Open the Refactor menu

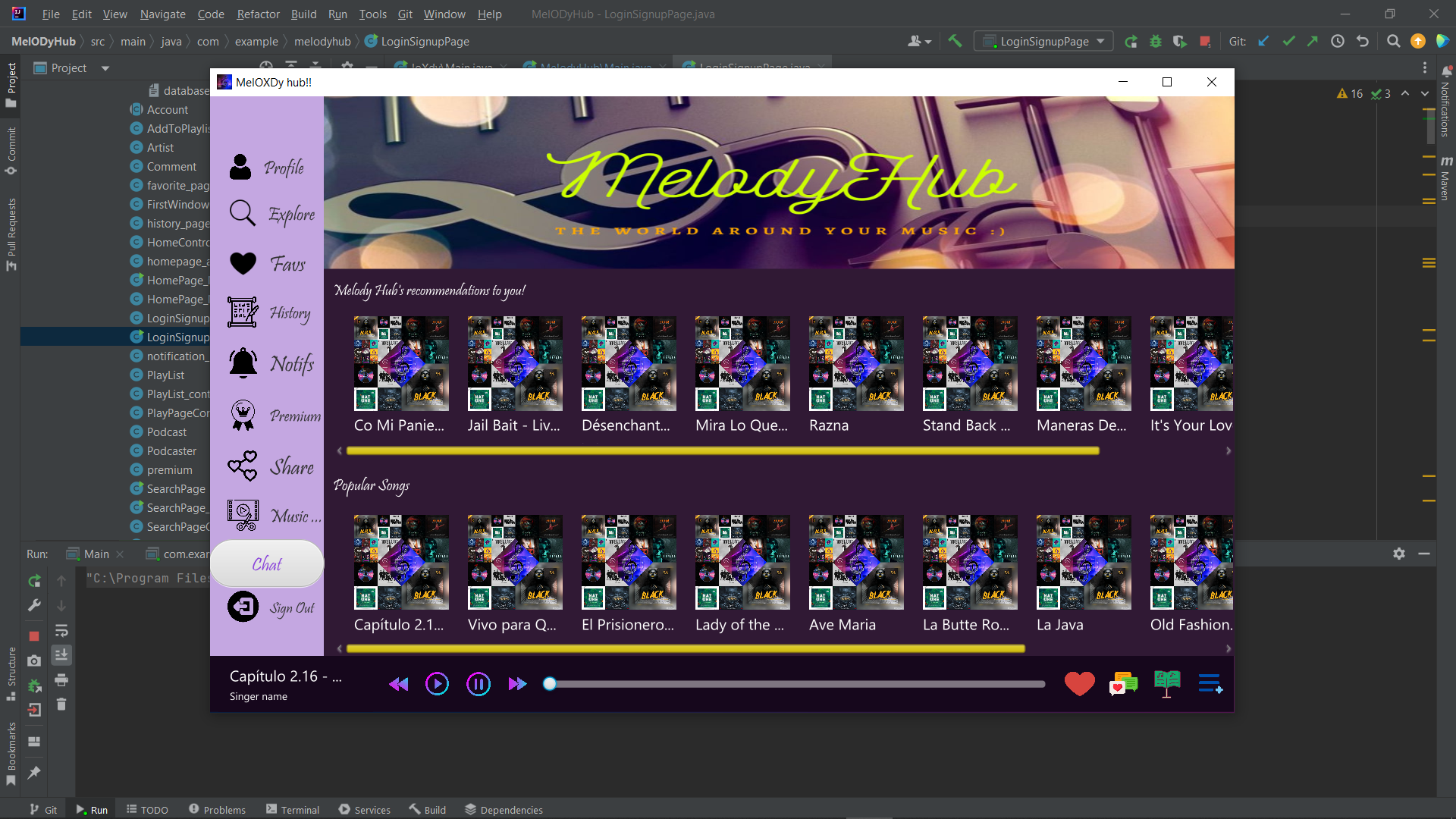pyautogui.click(x=258, y=14)
